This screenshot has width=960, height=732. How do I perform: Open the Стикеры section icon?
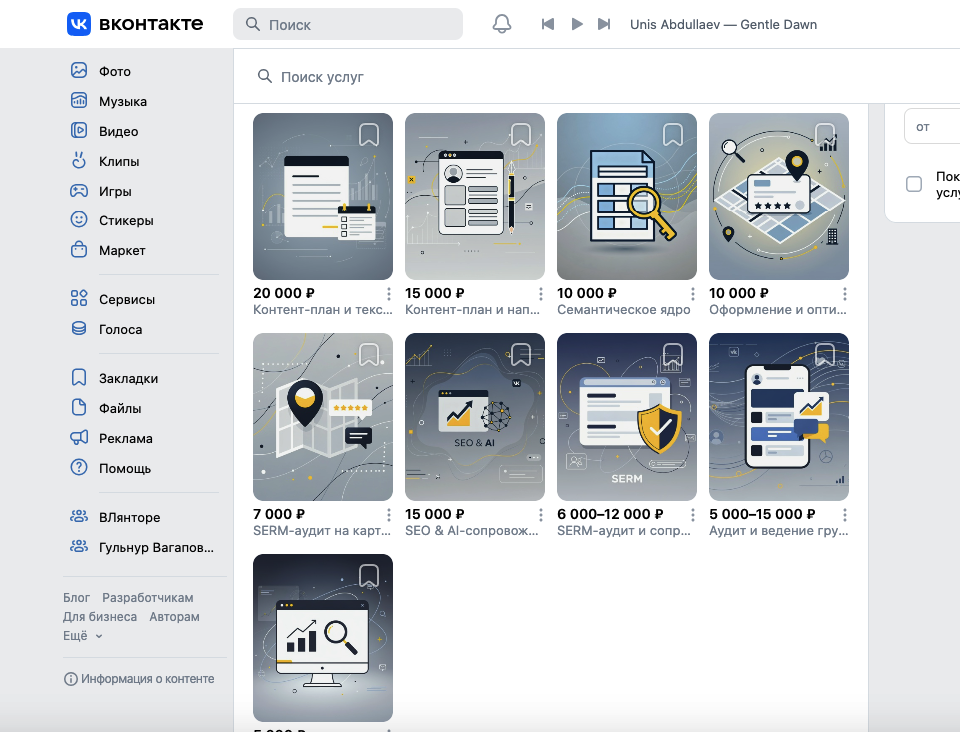(x=79, y=219)
